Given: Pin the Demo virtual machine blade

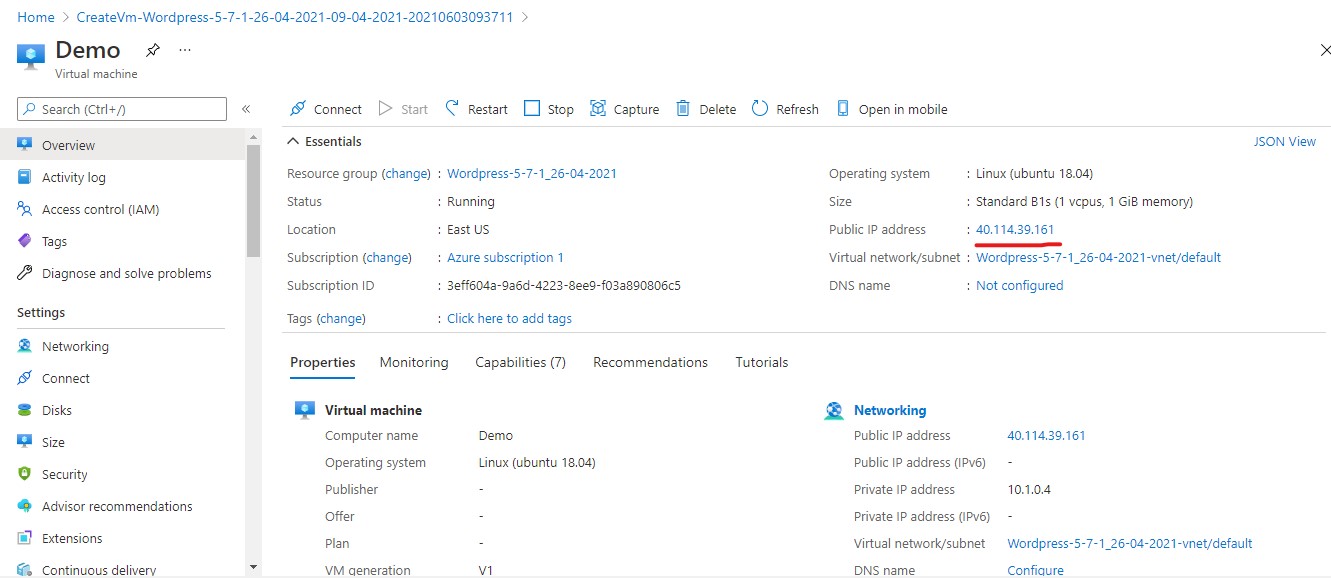Looking at the screenshot, I should pos(153,50).
